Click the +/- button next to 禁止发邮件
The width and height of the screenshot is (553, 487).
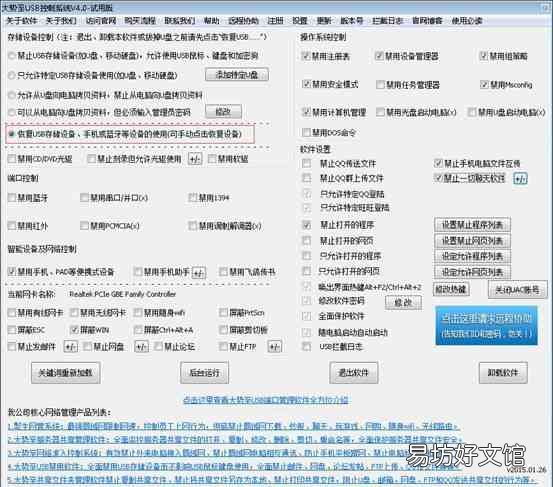pyautogui.click(x=71, y=347)
